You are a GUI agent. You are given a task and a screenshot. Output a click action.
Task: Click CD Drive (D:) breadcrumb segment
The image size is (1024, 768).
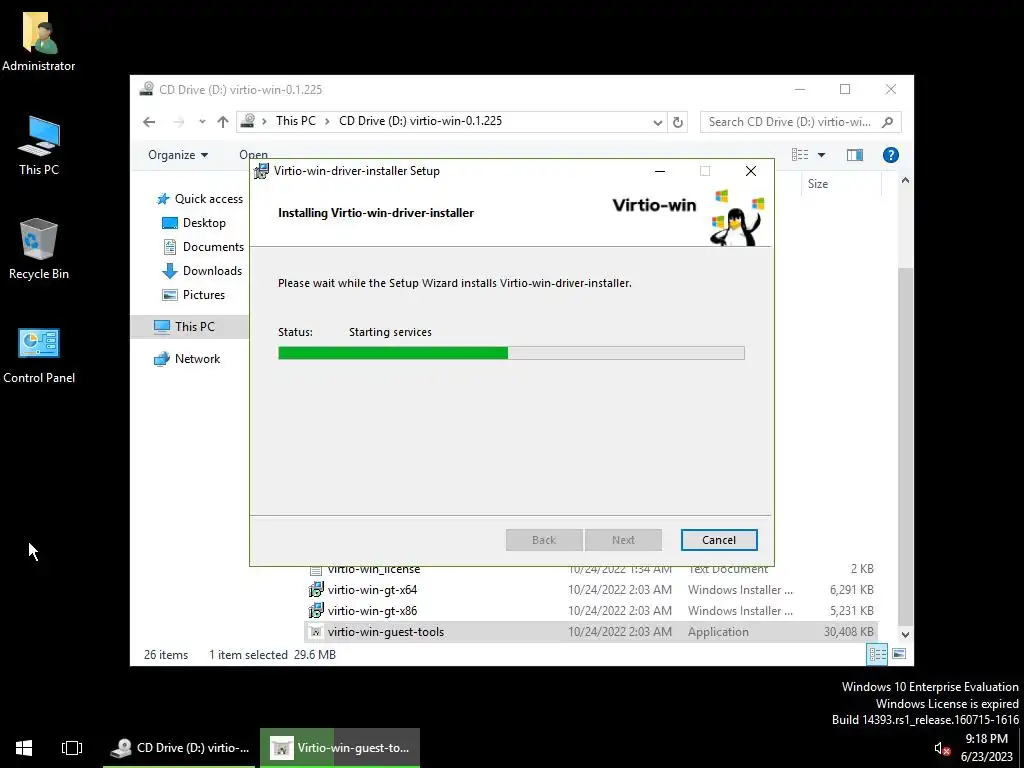point(421,121)
